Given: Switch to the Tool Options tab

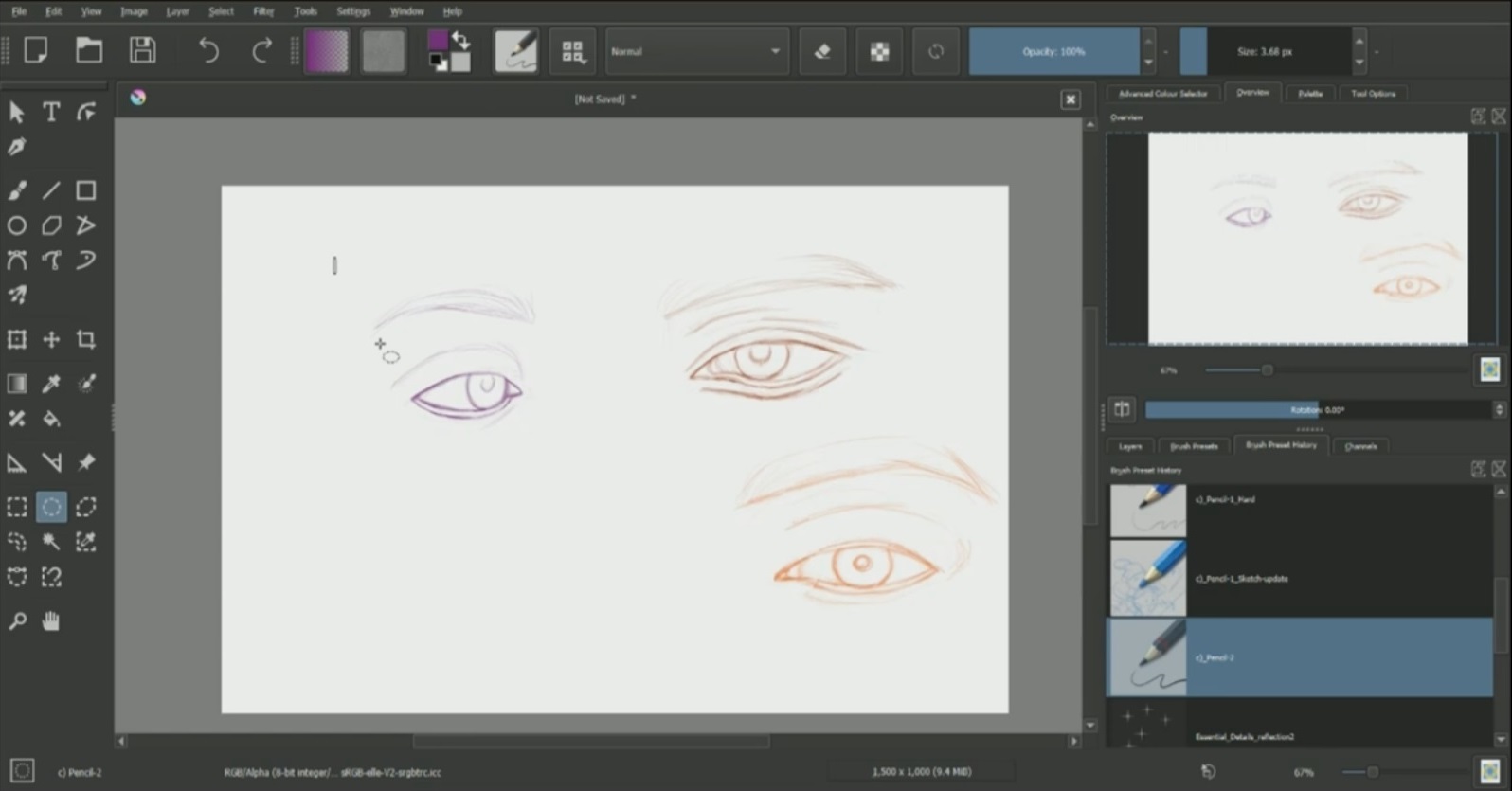Looking at the screenshot, I should point(1373,93).
